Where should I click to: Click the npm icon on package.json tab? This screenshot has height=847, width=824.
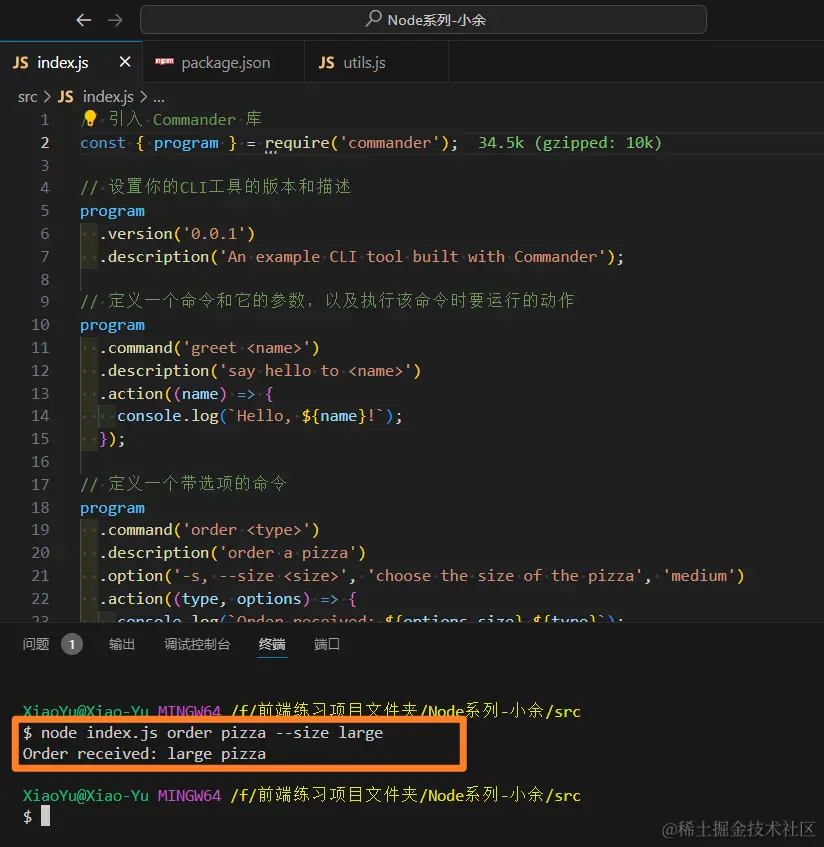tap(164, 61)
